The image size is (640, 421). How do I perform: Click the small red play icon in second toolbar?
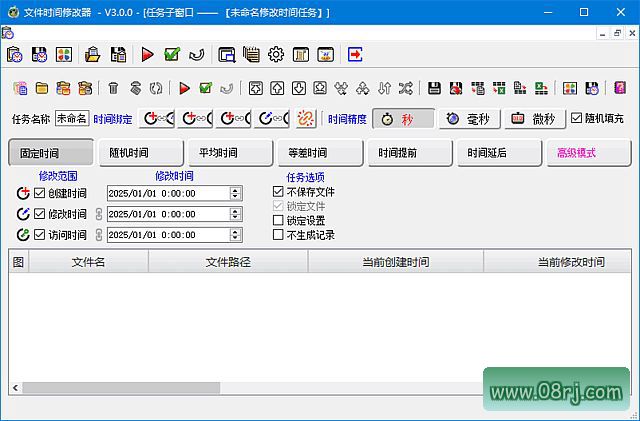[184, 88]
